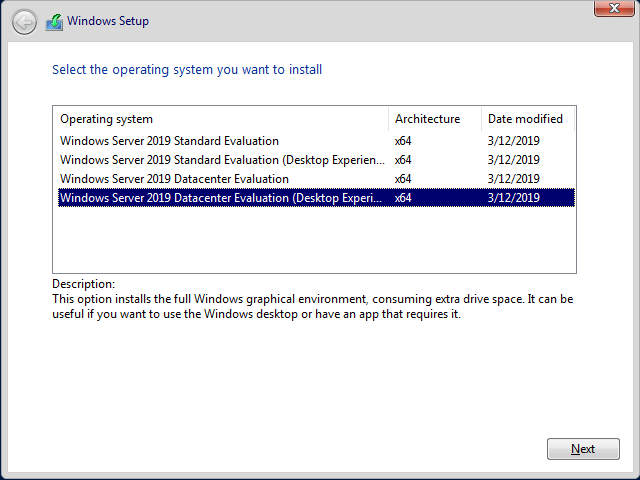Select Datacenter Evaluation (Desktop Experience) entry

pos(316,198)
